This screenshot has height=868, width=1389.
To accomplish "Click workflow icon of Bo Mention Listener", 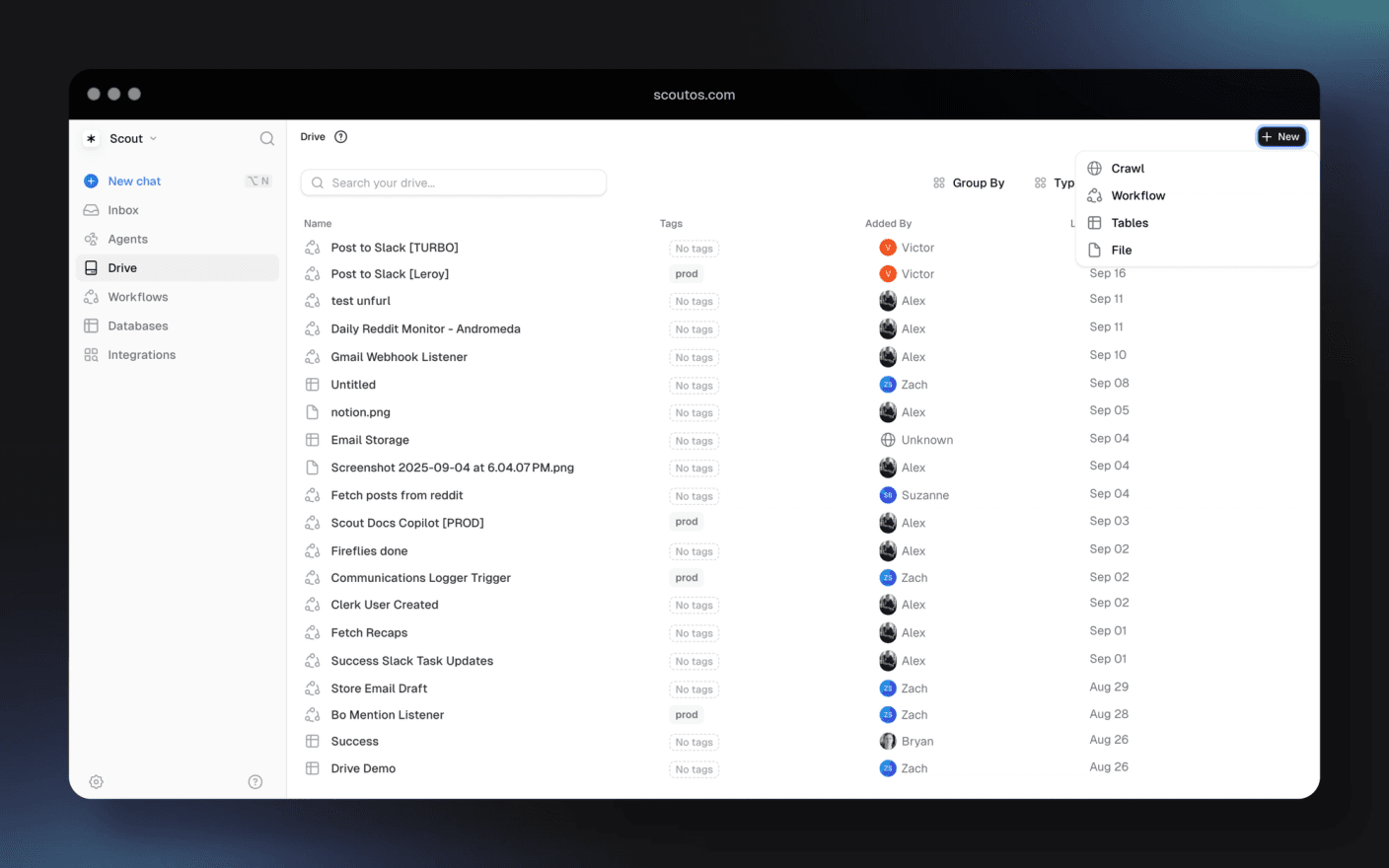I will 313,715.
